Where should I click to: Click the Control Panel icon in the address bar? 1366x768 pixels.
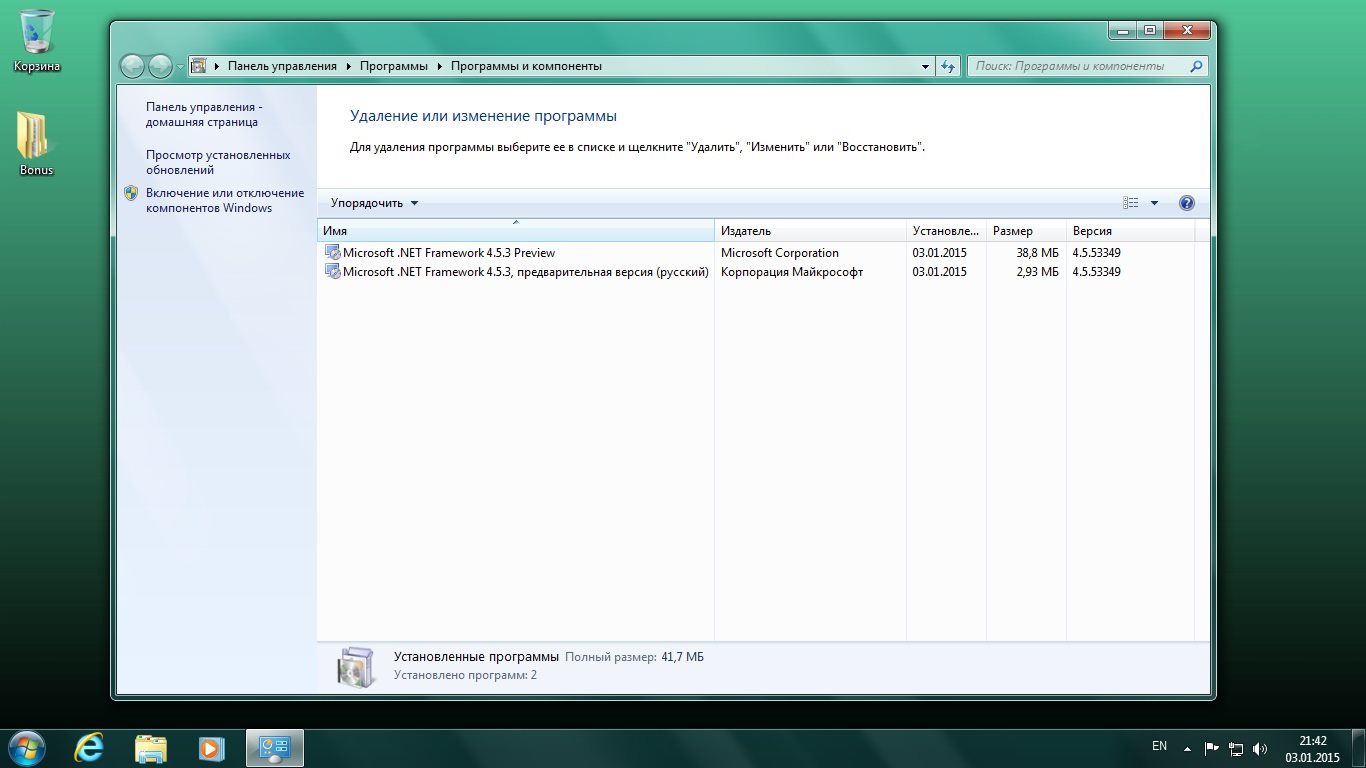199,66
